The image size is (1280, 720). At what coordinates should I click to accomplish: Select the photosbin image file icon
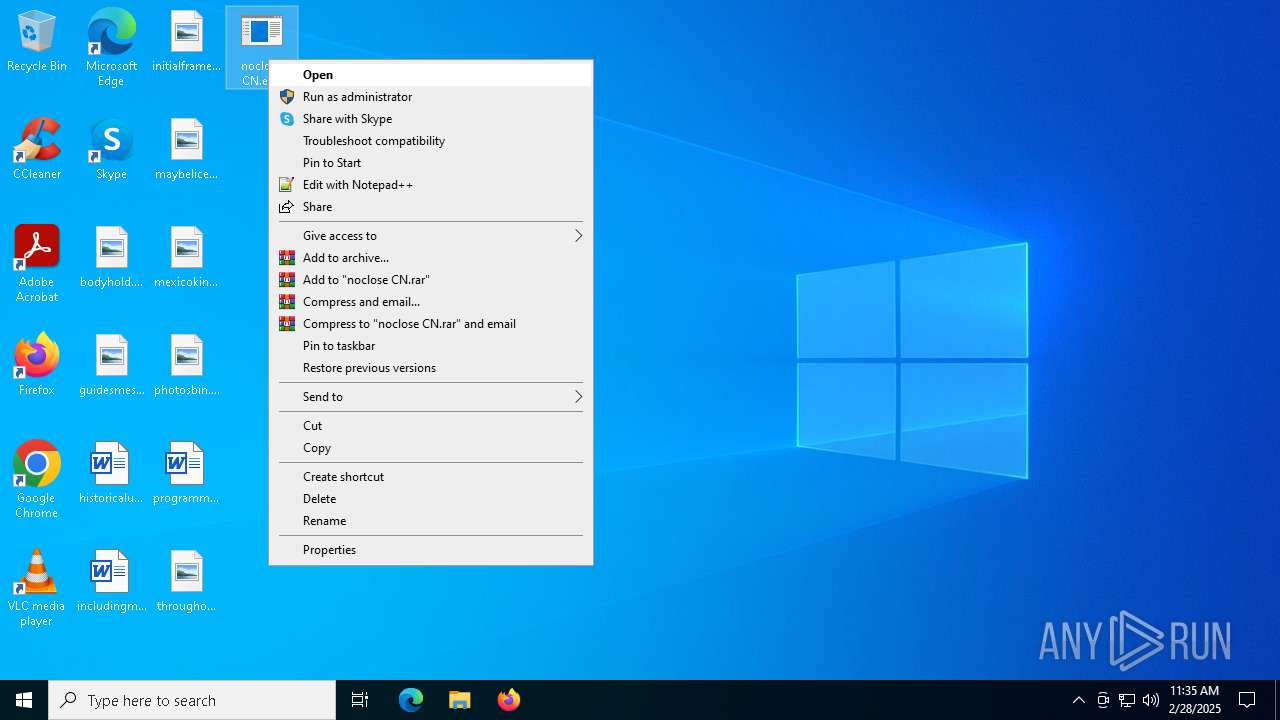pos(186,366)
